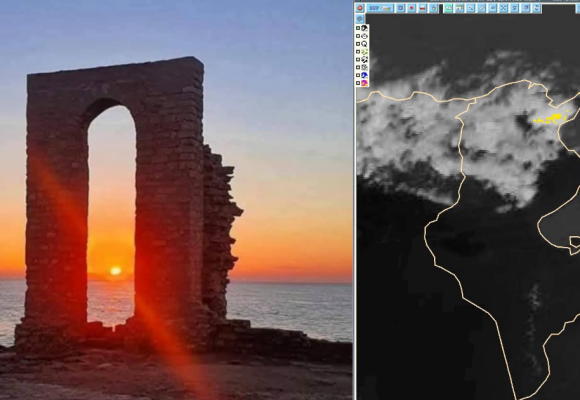Click the square frame icon right of SUP
580x400 pixels.
400,8
